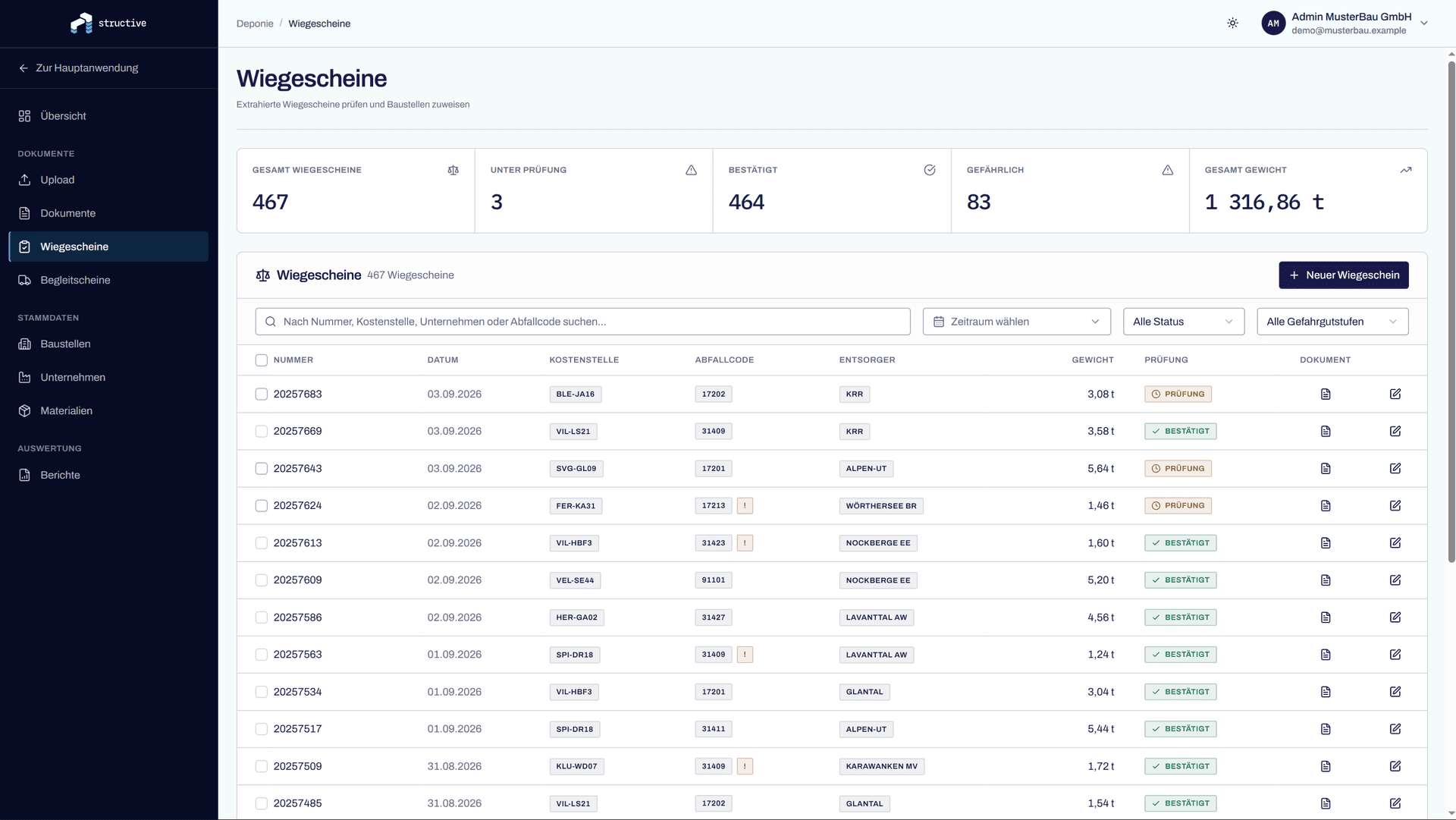Viewport: 1456px width, 820px height.
Task: Click Neuer Wiegeschein button
Action: pyautogui.click(x=1343, y=275)
